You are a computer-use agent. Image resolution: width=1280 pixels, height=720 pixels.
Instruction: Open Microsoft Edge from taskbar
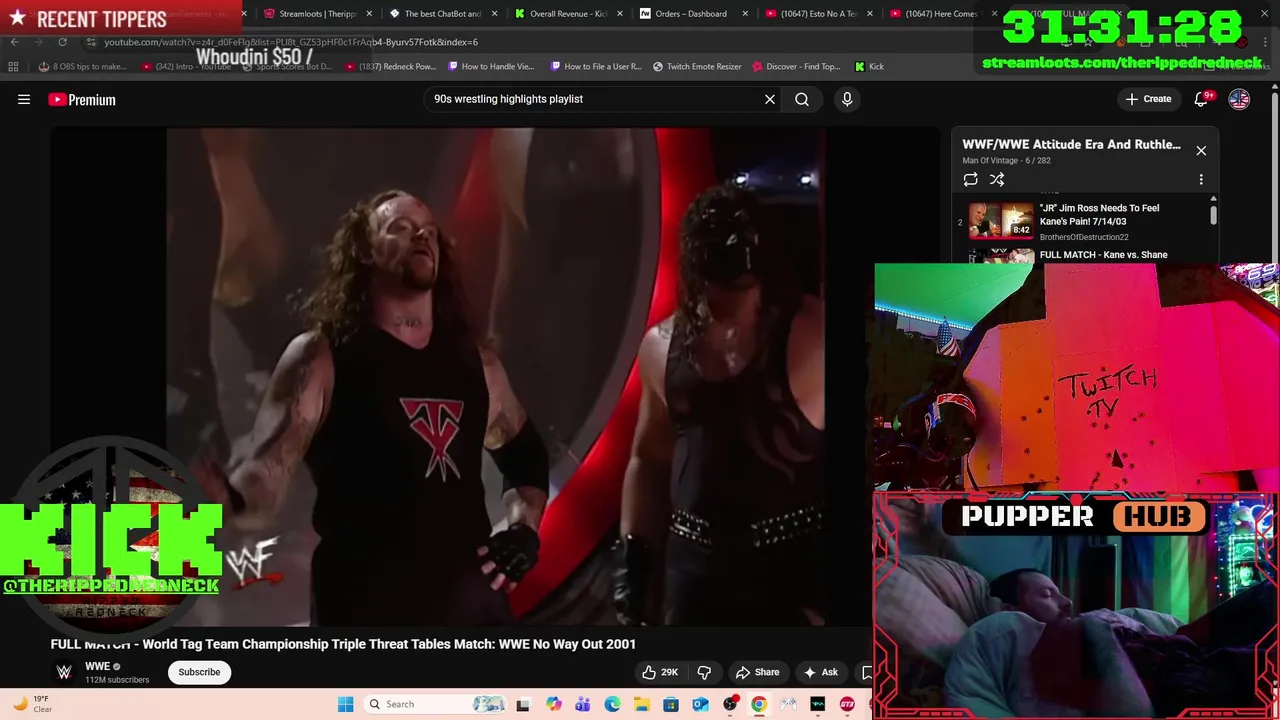612,704
